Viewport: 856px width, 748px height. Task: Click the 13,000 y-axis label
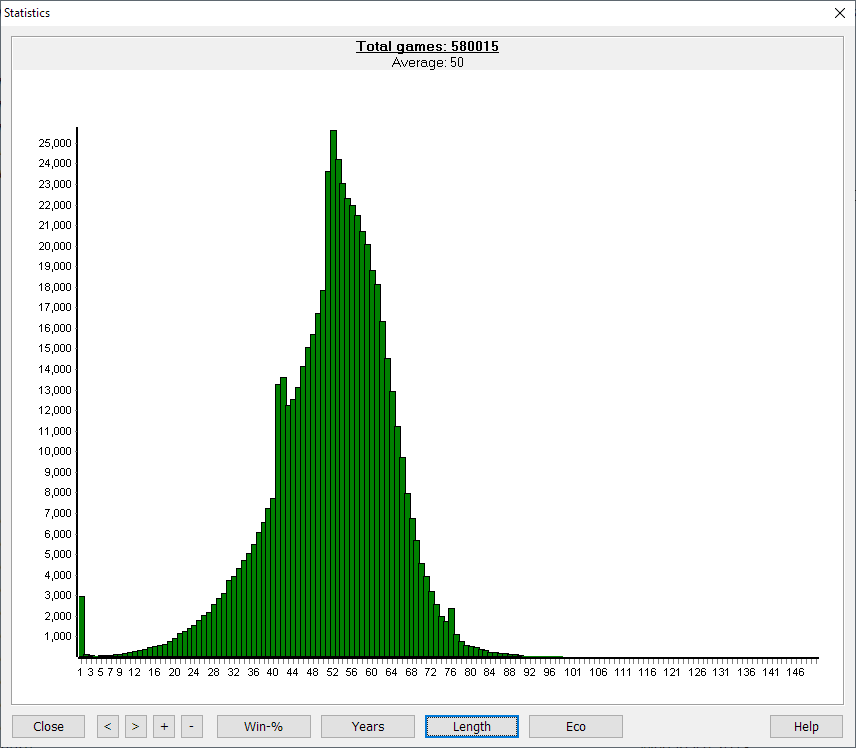pos(55,390)
